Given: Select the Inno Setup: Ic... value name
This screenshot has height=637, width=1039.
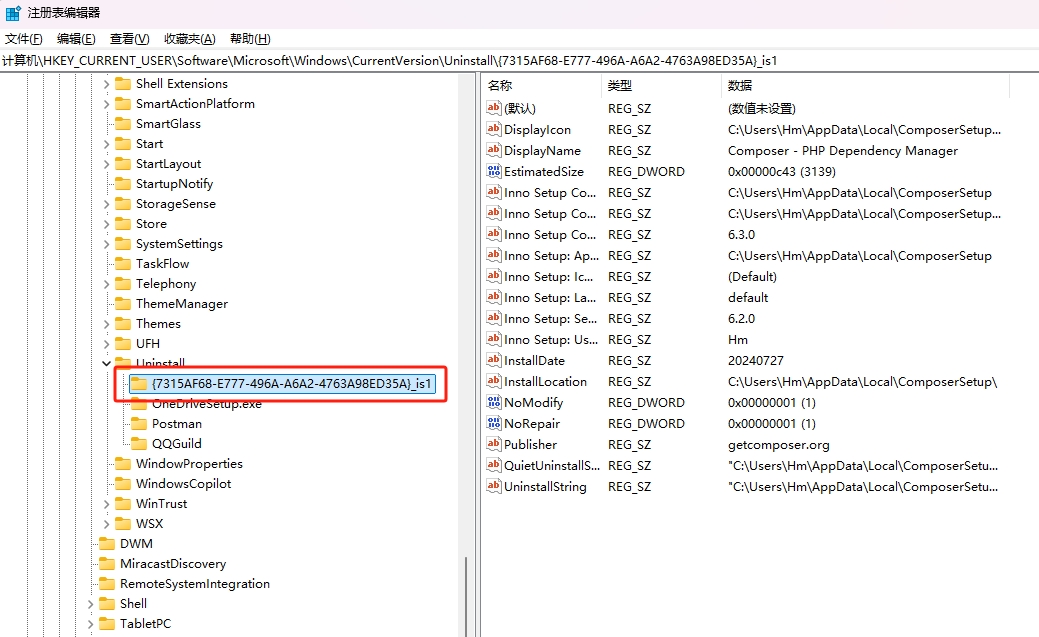Looking at the screenshot, I should click(x=549, y=276).
